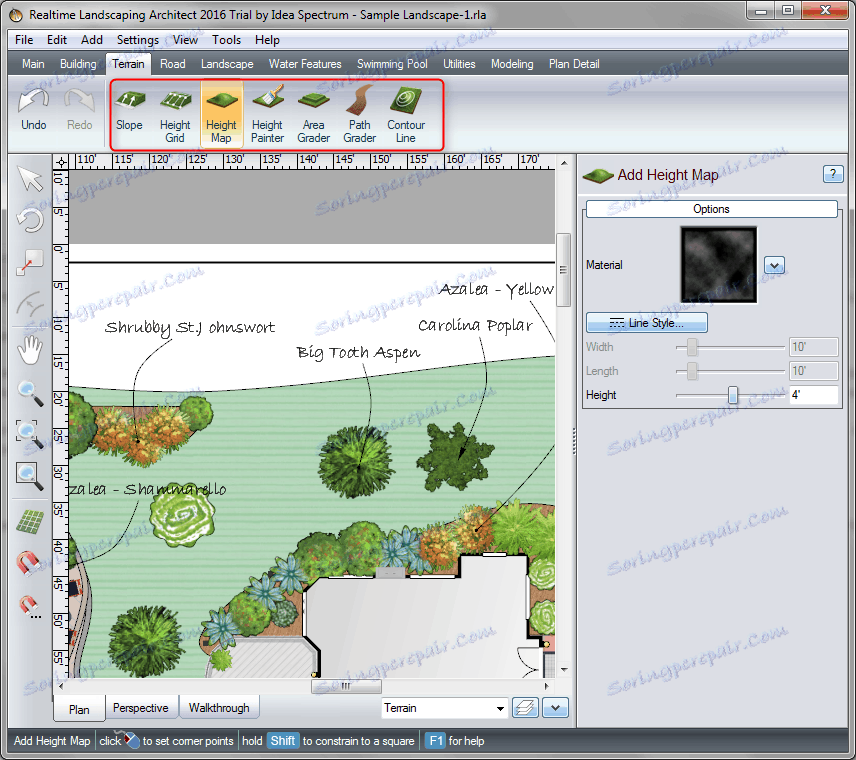Toggle the magnet snap icon

click(31, 564)
